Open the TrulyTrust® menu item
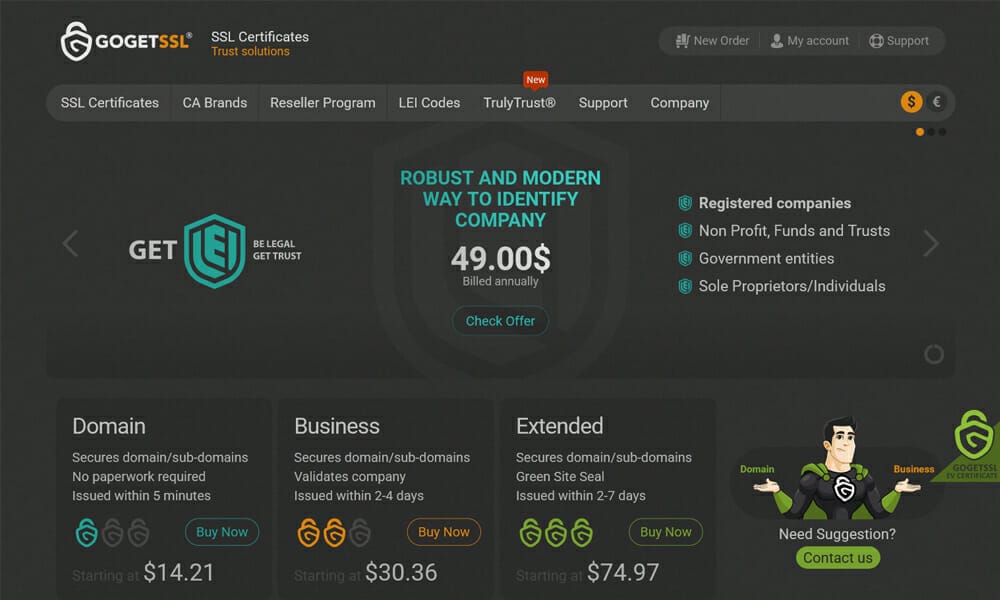This screenshot has height=600, width=1000. pyautogui.click(x=519, y=103)
